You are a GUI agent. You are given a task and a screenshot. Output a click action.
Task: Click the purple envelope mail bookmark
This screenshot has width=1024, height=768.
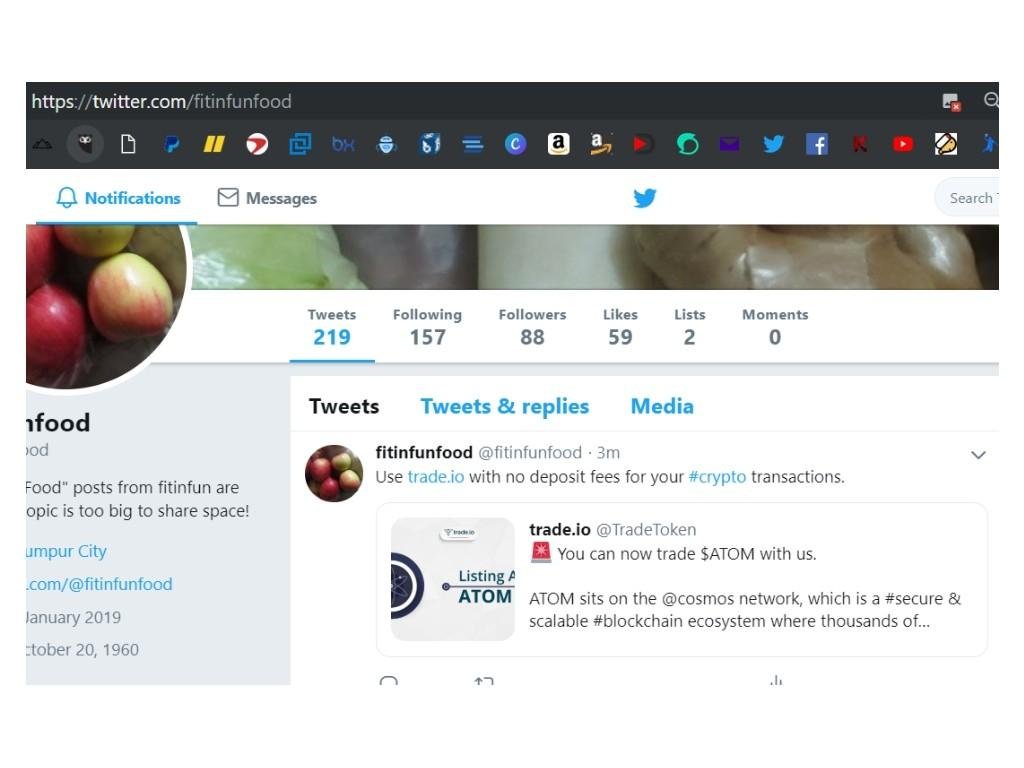pos(729,144)
